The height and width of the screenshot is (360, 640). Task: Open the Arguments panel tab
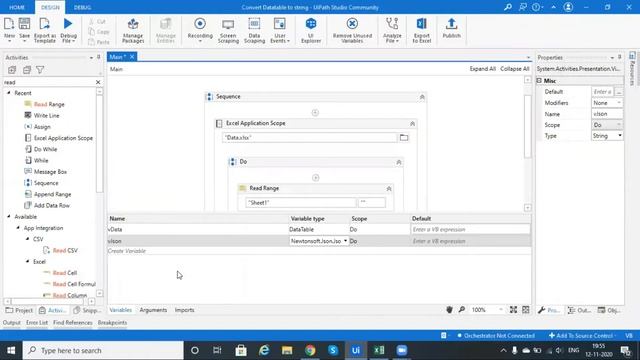tap(153, 310)
